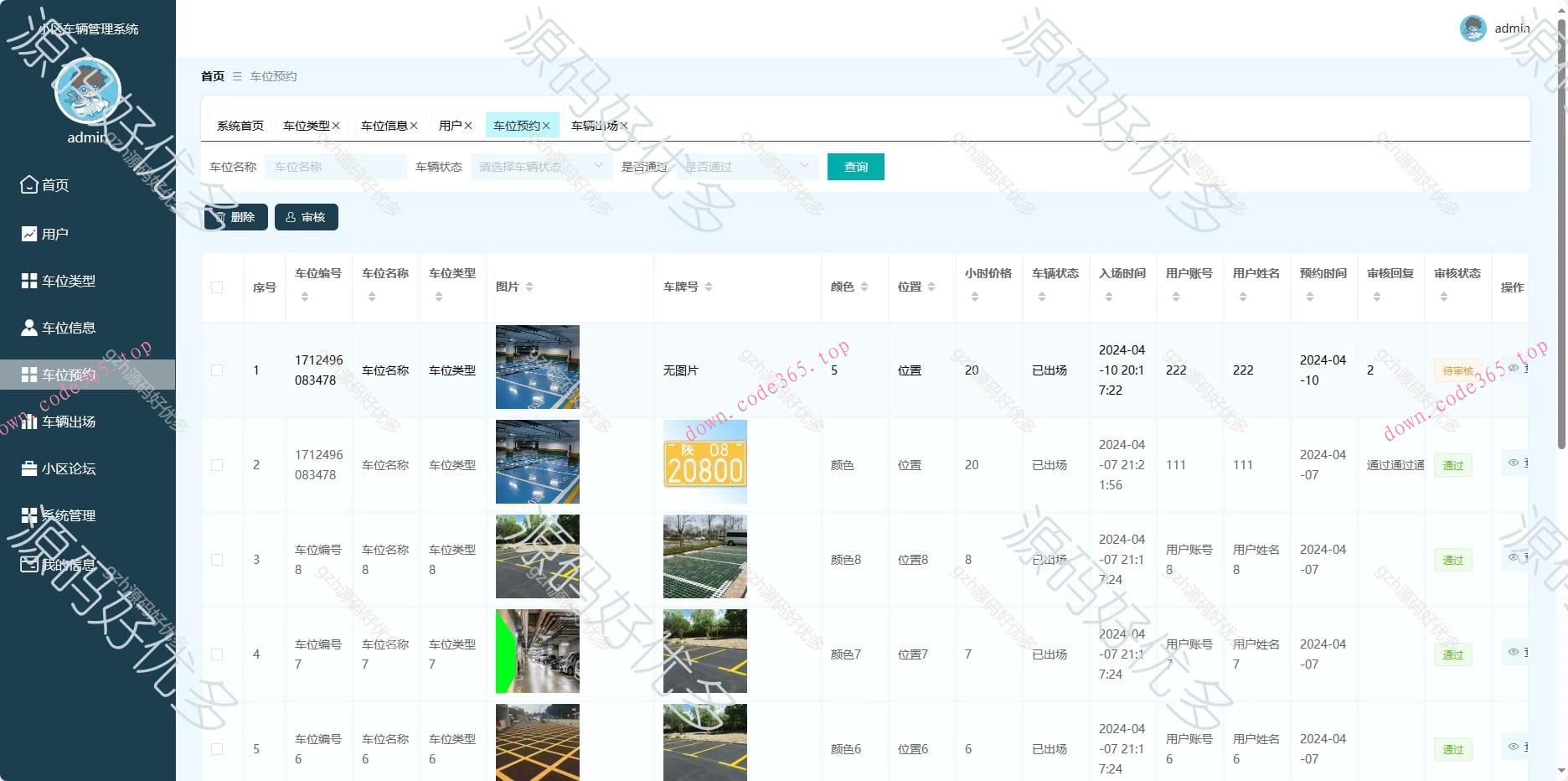Click the 小区论坛 briefcase icon

pyautogui.click(x=29, y=468)
